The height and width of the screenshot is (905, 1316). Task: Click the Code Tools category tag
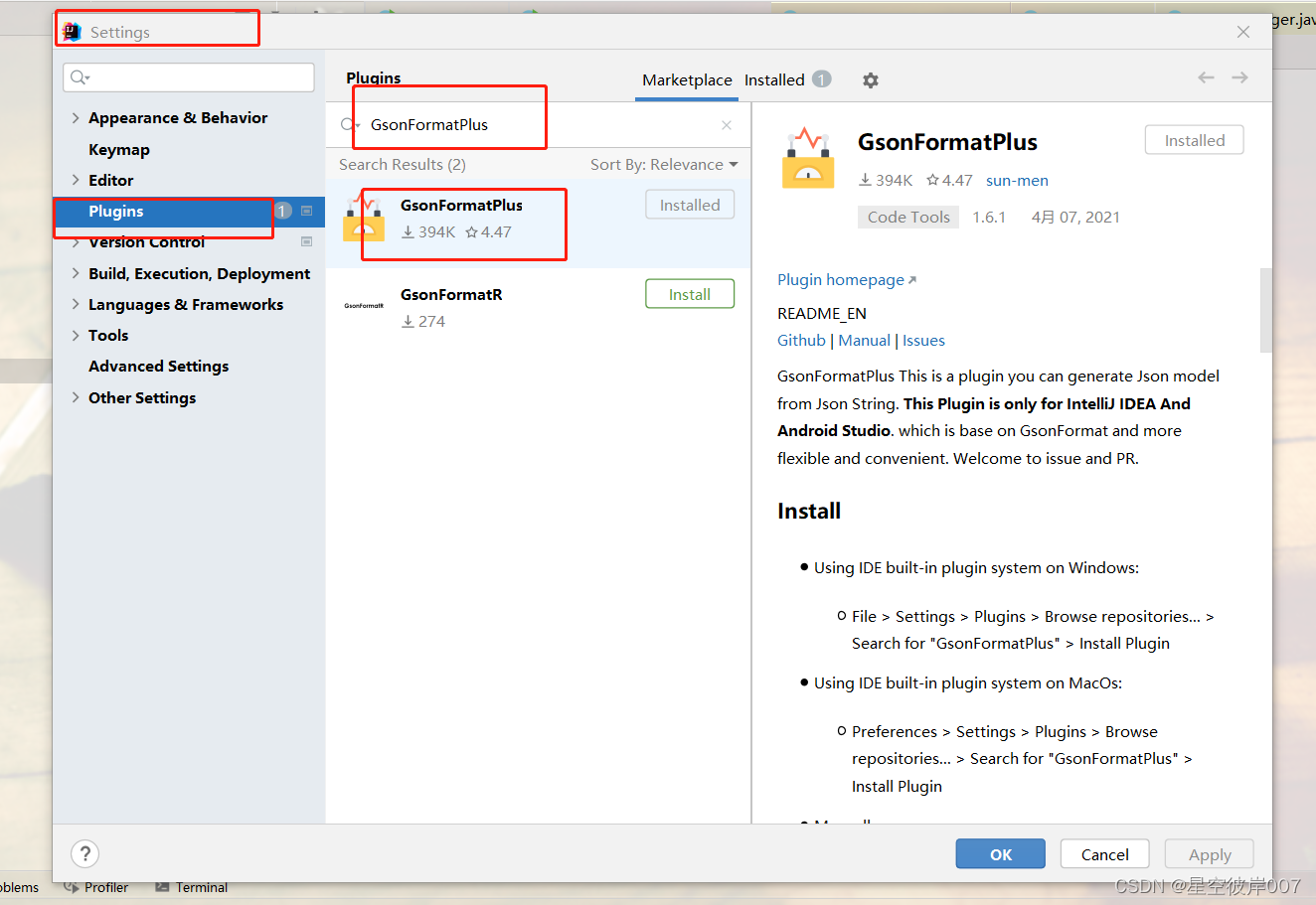pos(908,218)
